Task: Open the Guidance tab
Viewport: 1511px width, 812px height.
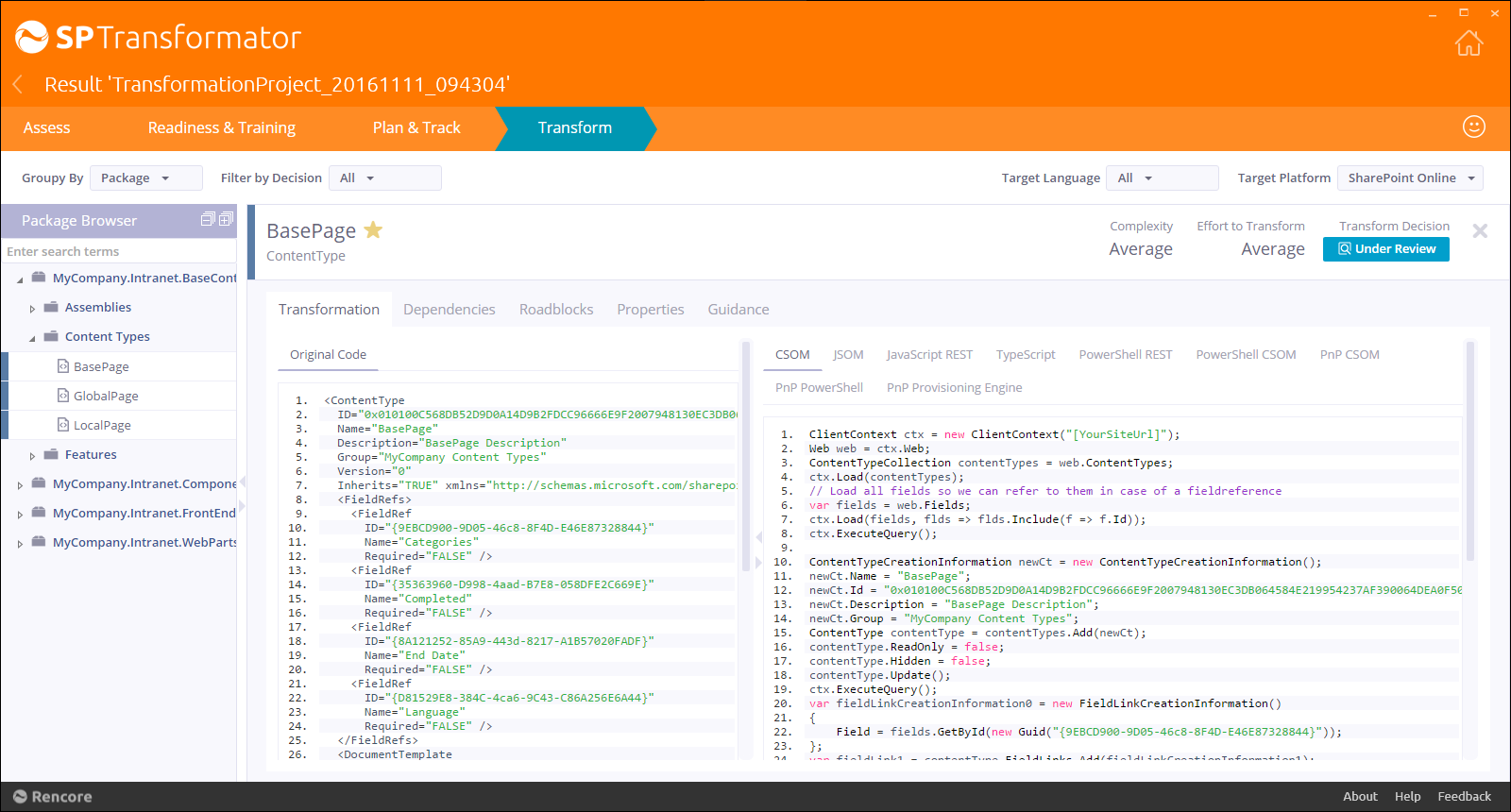Action: [739, 310]
